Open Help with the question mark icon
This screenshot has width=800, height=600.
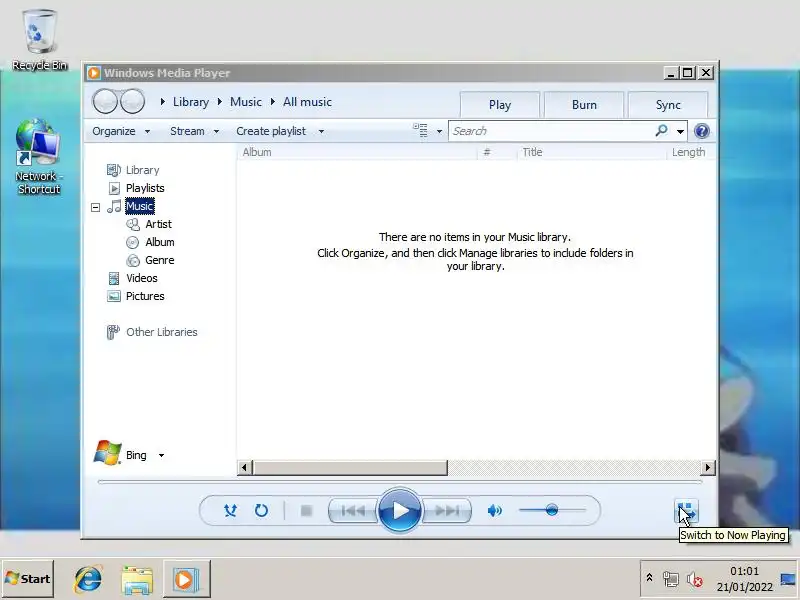click(702, 131)
